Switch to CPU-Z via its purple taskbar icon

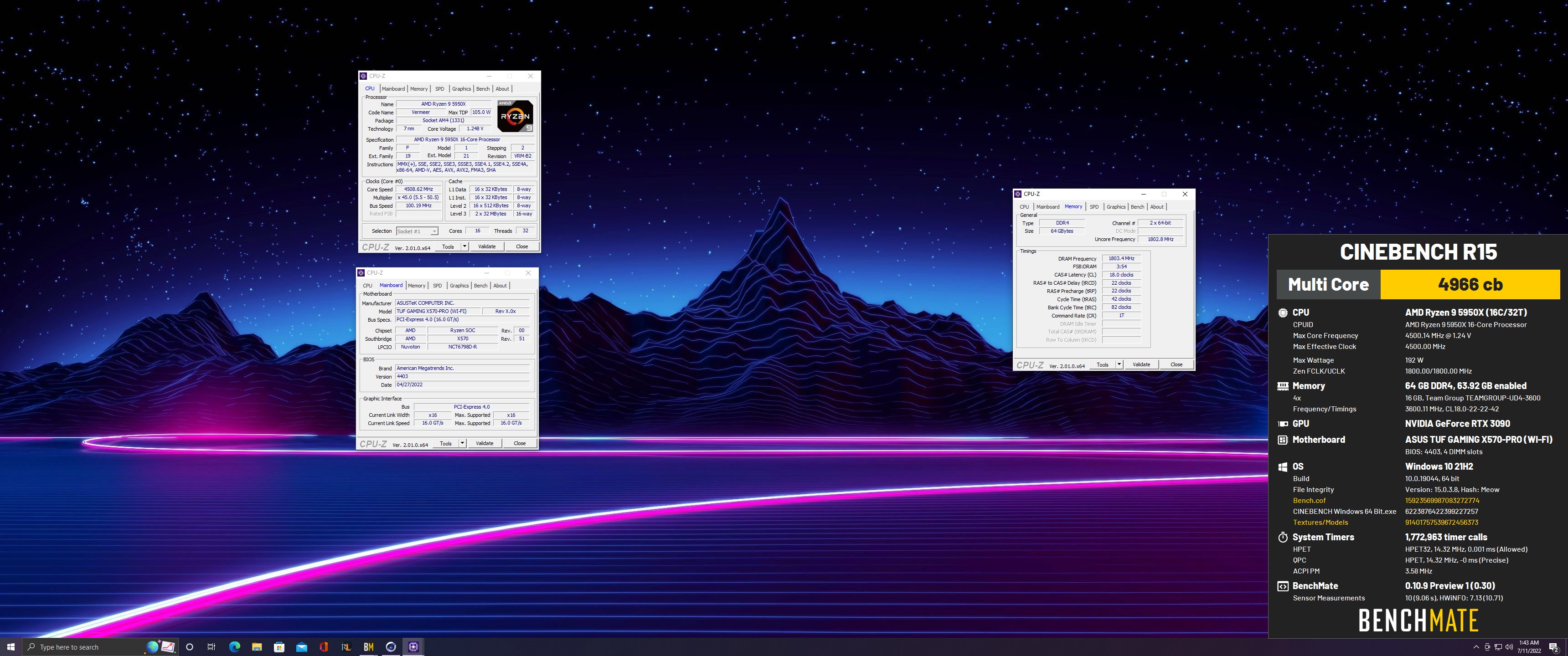(x=413, y=647)
